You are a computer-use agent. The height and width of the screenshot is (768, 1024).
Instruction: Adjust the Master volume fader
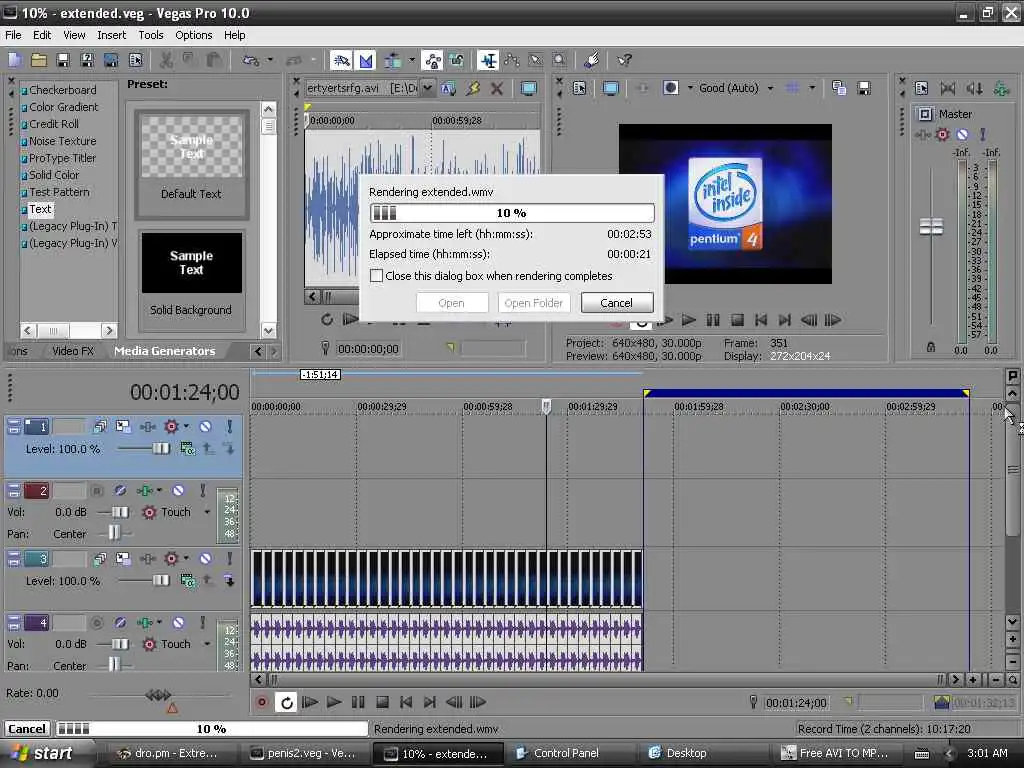coord(931,227)
